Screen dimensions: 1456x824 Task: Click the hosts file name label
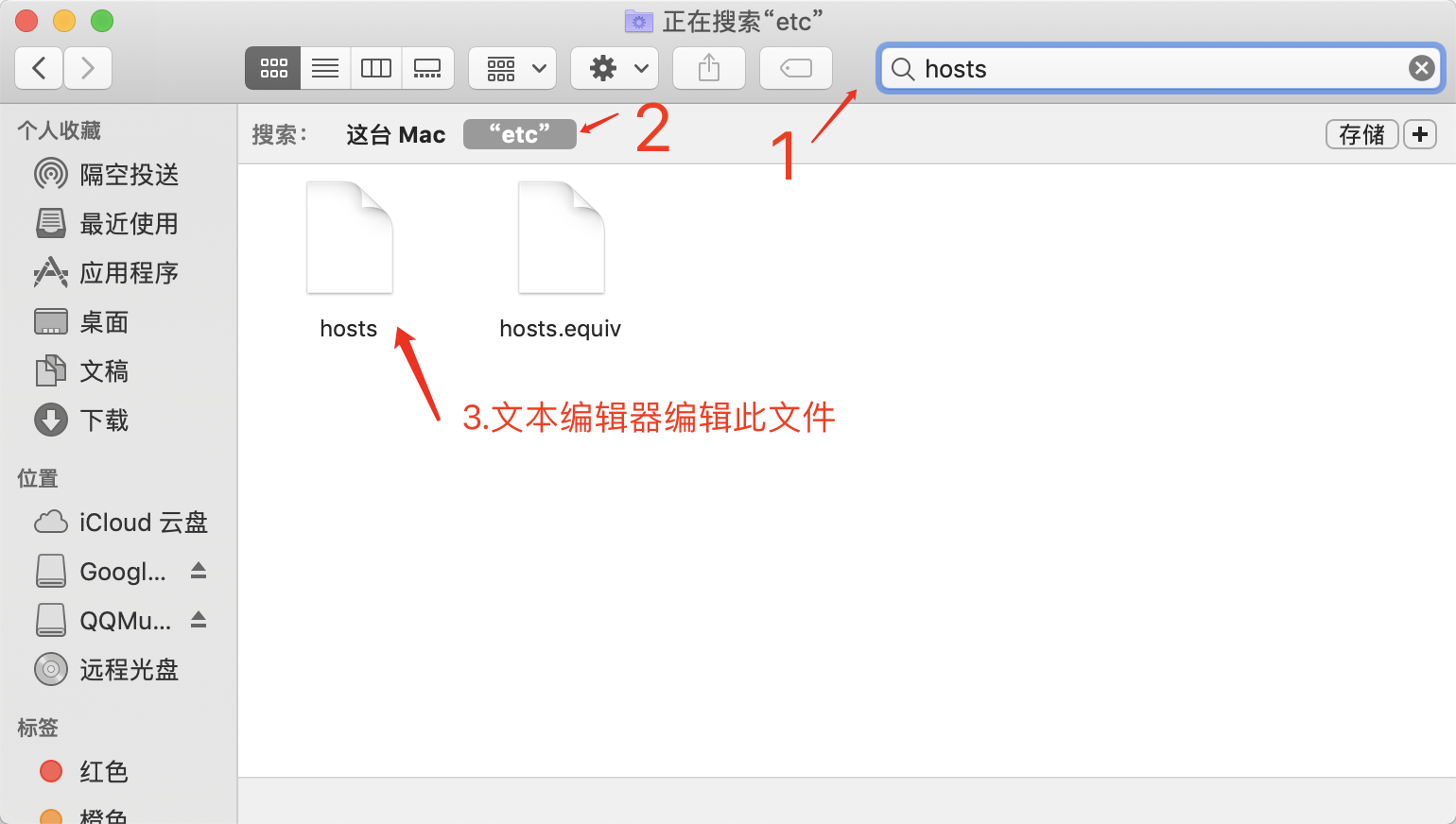(349, 329)
